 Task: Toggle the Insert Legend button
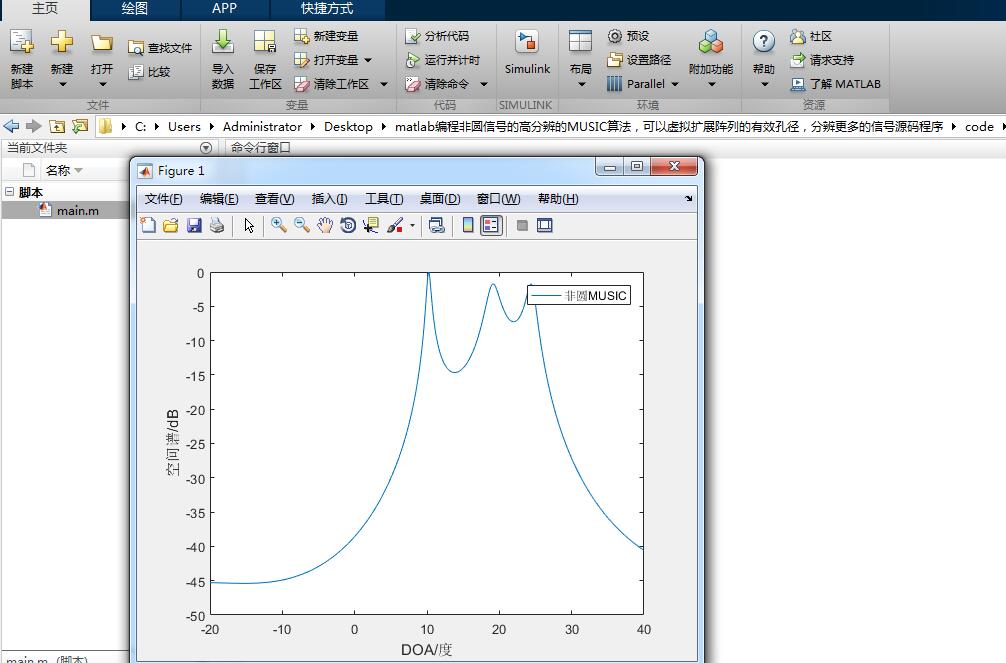coord(491,225)
